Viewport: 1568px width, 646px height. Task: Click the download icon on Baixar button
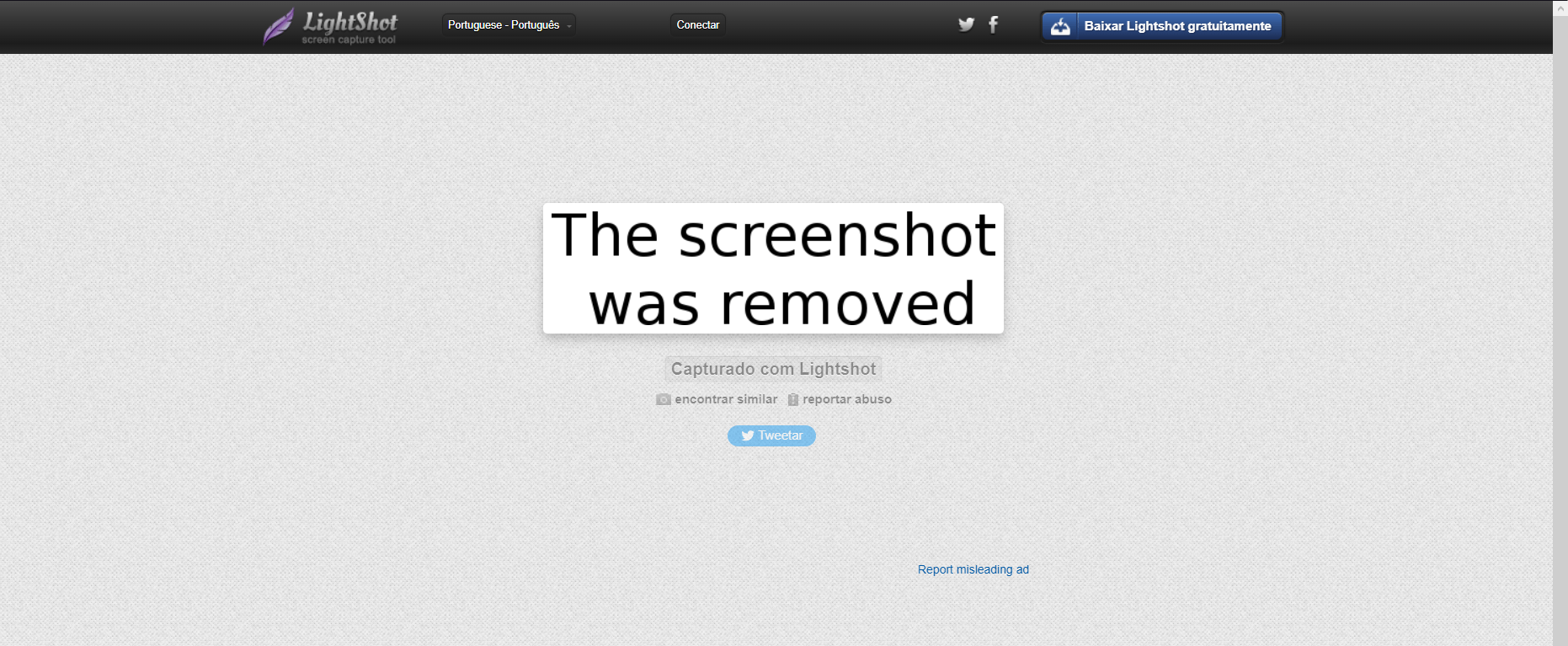(x=1060, y=26)
